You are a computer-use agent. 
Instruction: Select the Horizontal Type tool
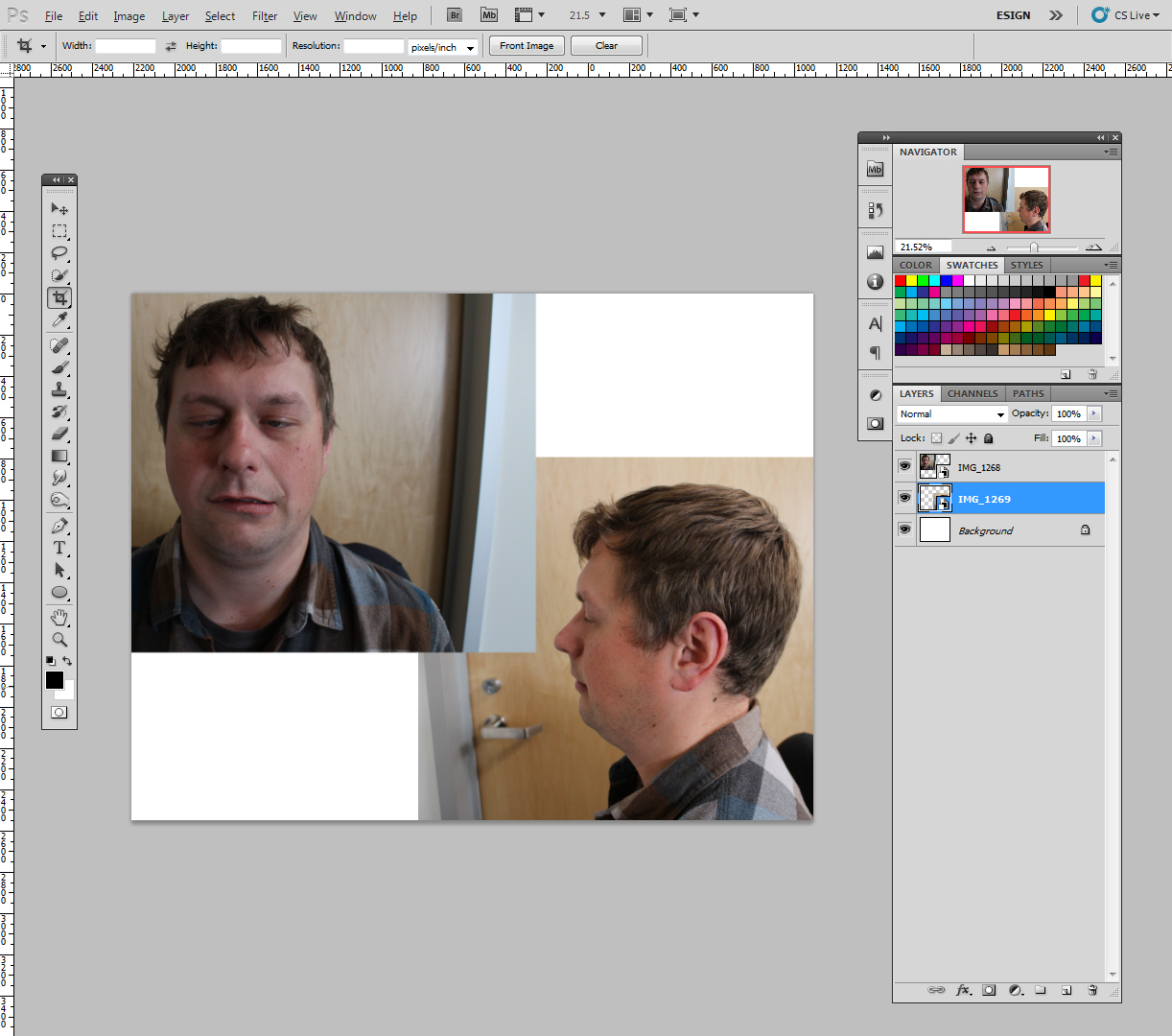(x=59, y=548)
